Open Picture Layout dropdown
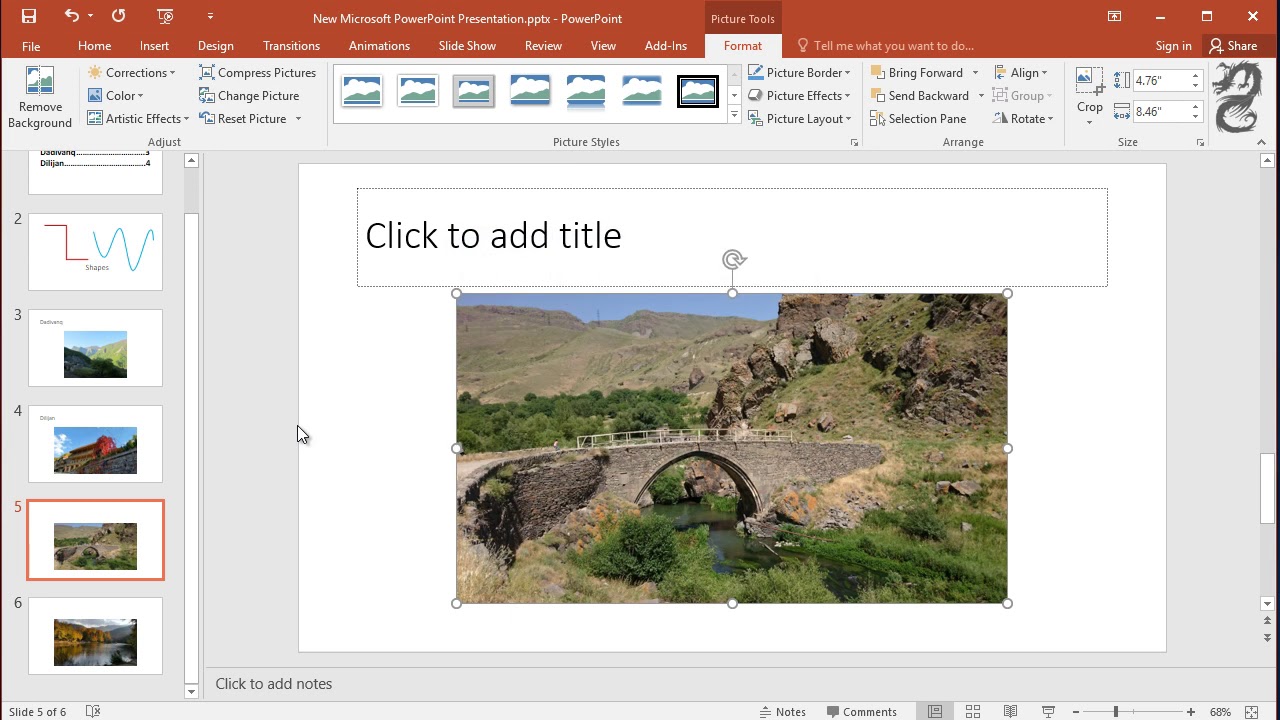Viewport: 1280px width, 720px height. 799,119
